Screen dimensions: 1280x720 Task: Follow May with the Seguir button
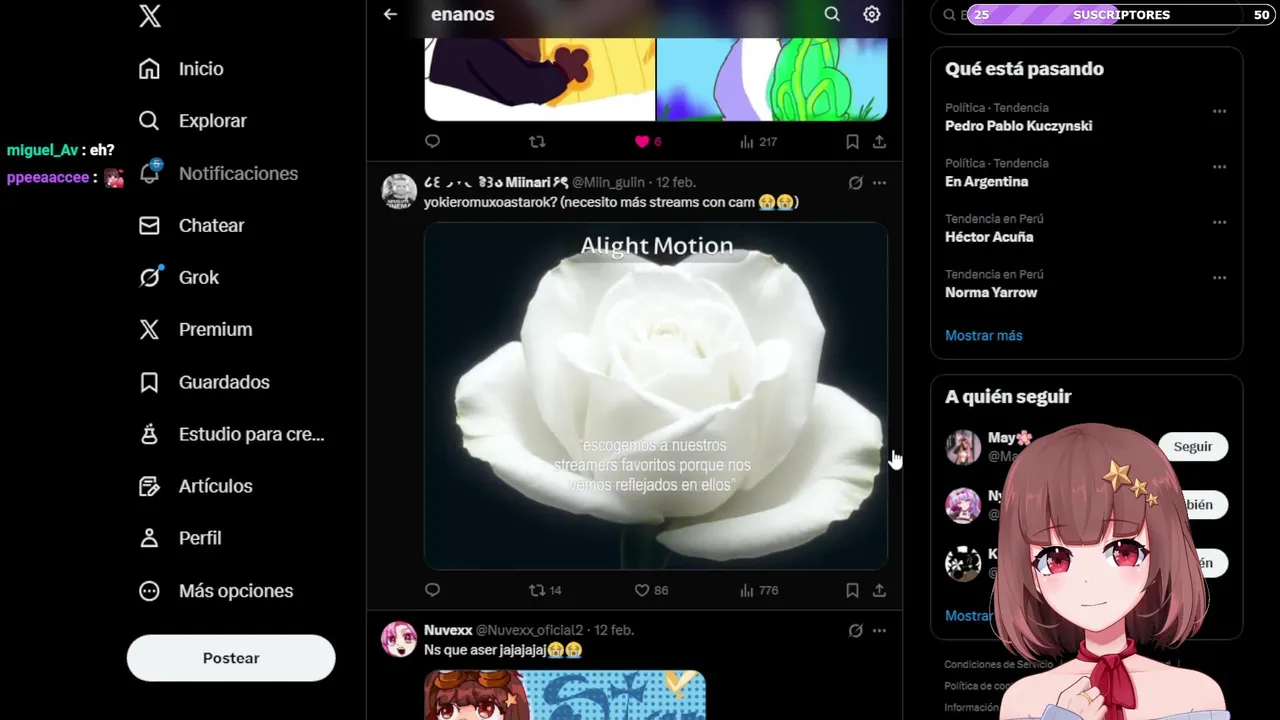click(x=1192, y=447)
